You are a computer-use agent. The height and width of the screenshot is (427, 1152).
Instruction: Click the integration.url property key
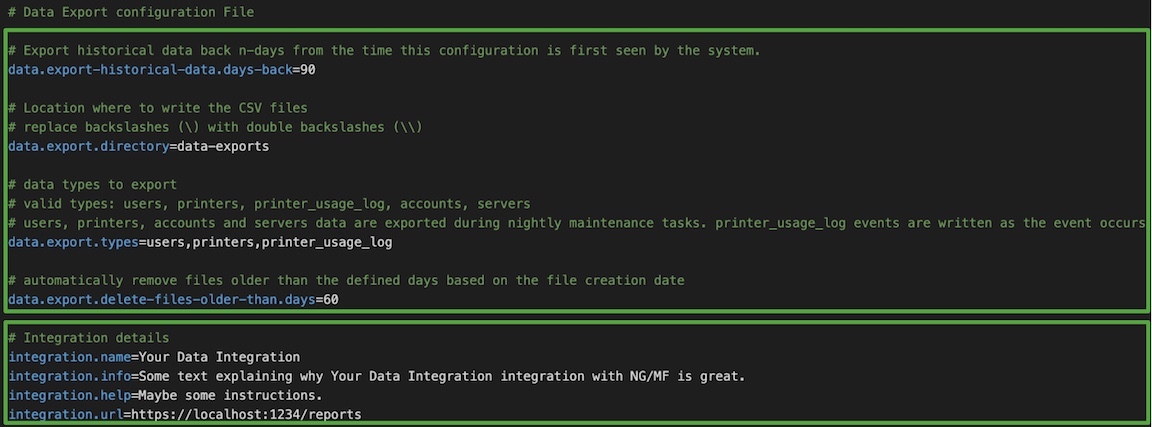[x=66, y=415]
